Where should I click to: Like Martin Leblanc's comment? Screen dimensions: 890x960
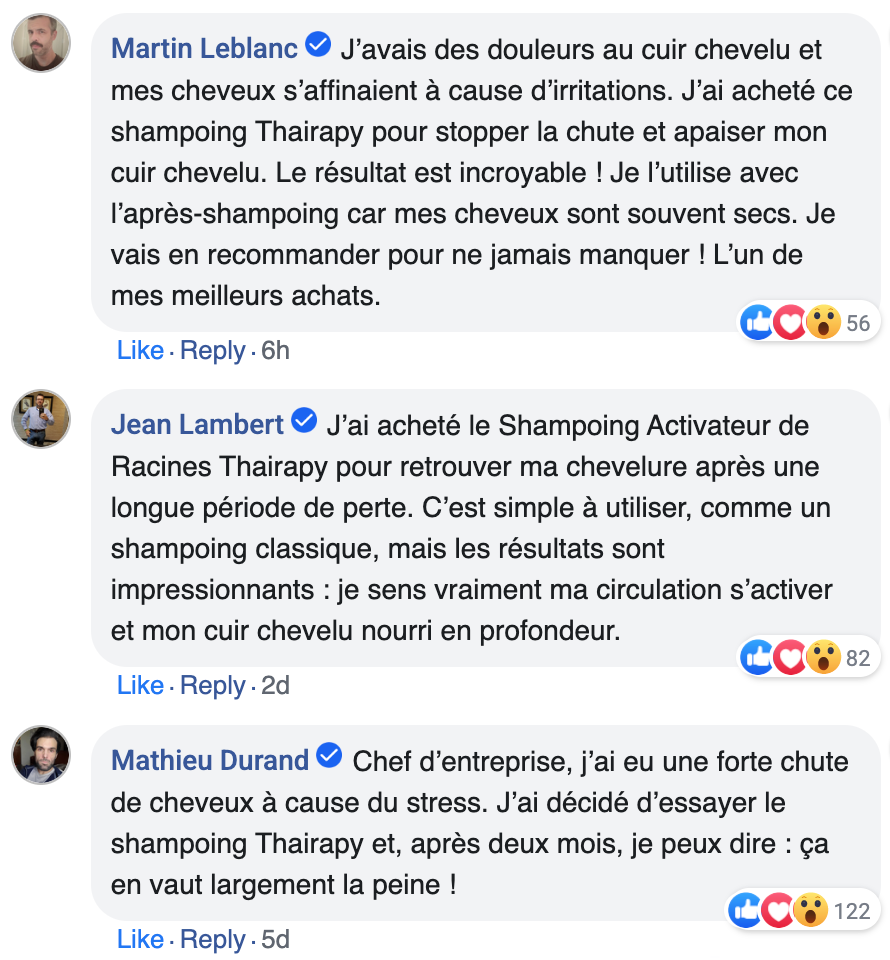point(140,350)
